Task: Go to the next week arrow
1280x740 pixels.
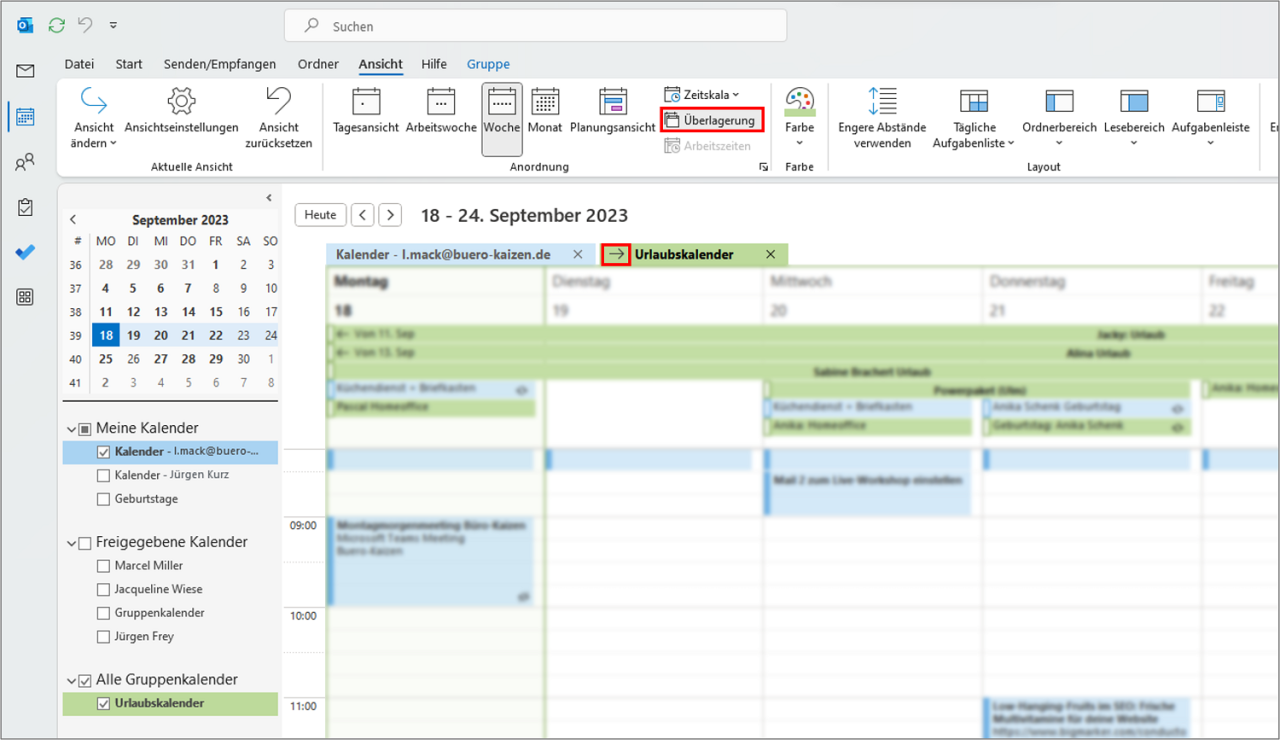Action: pos(390,215)
